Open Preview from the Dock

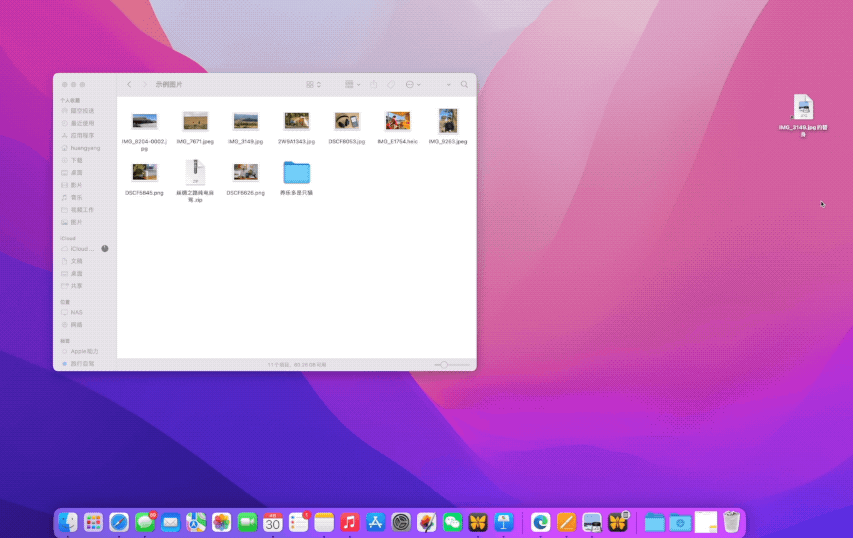coord(592,522)
